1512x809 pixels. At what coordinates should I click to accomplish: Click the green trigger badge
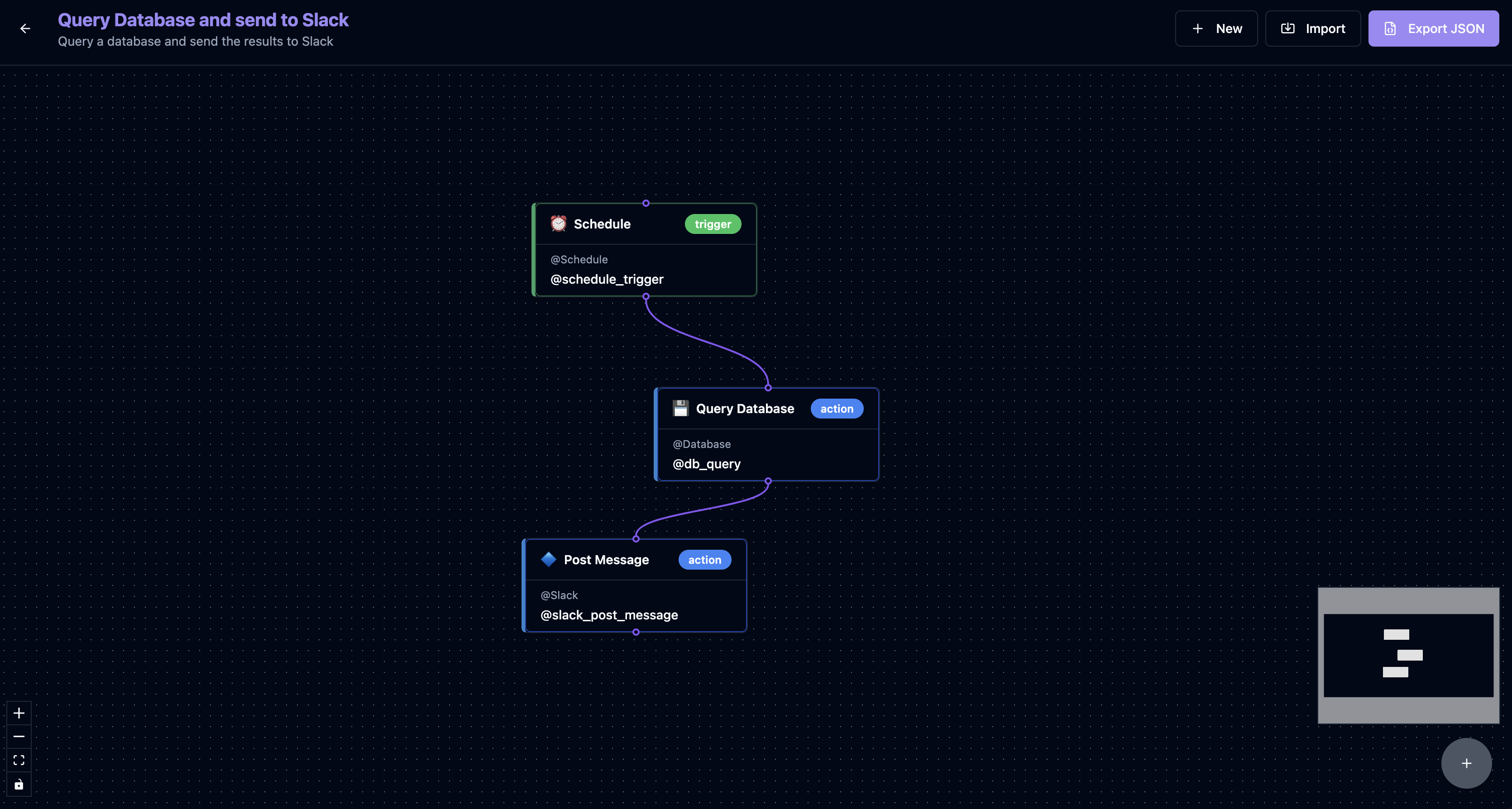pos(713,224)
